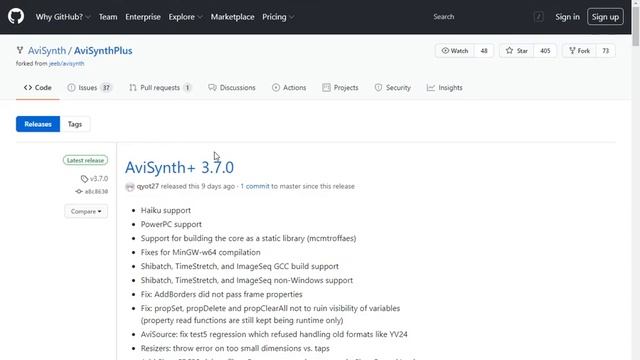Click 'Fix: AddBorders did not pass frame properties' text

tap(222, 294)
